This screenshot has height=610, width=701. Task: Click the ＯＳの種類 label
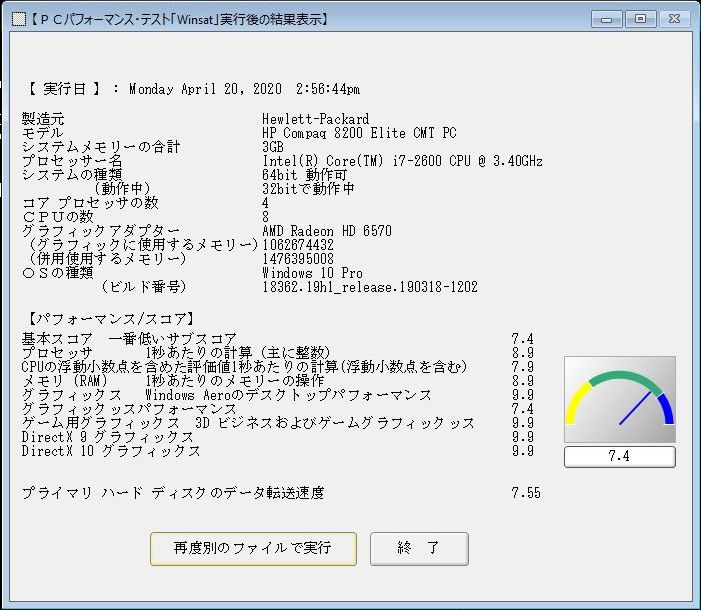point(57,273)
